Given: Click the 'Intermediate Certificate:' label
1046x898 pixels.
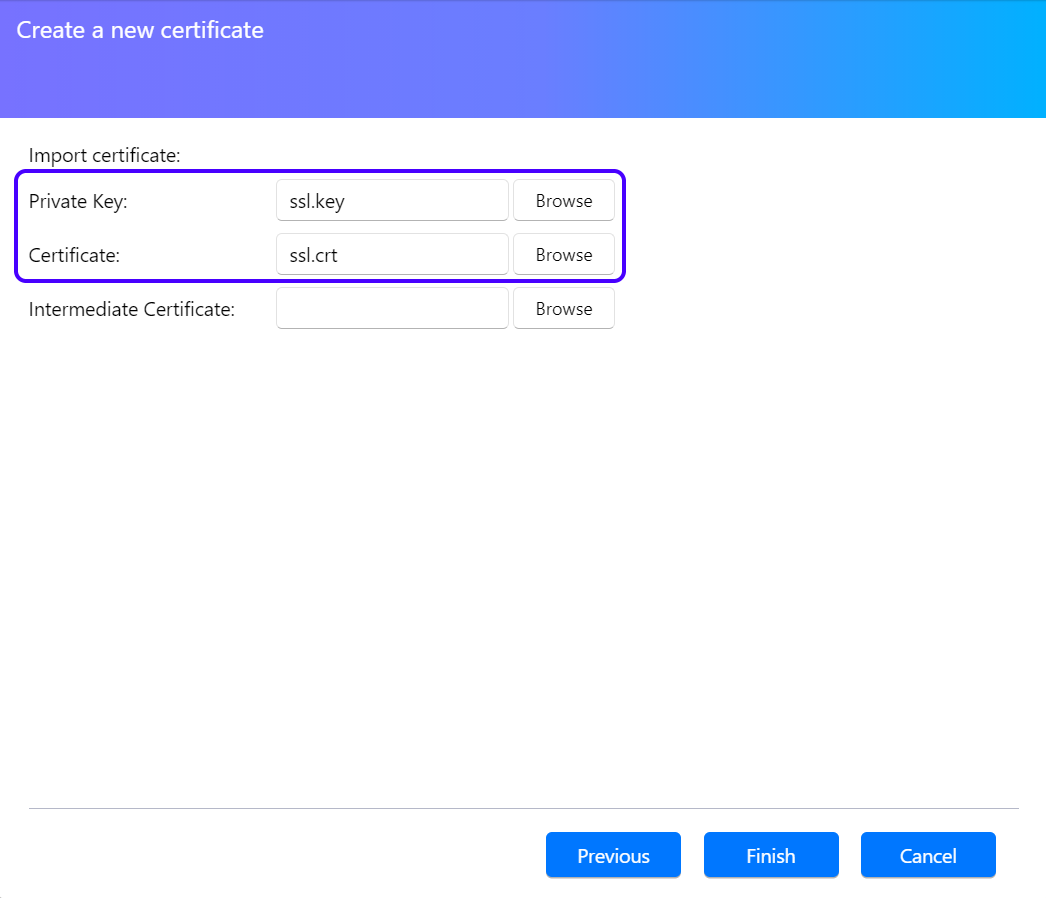Looking at the screenshot, I should (x=131, y=310).
